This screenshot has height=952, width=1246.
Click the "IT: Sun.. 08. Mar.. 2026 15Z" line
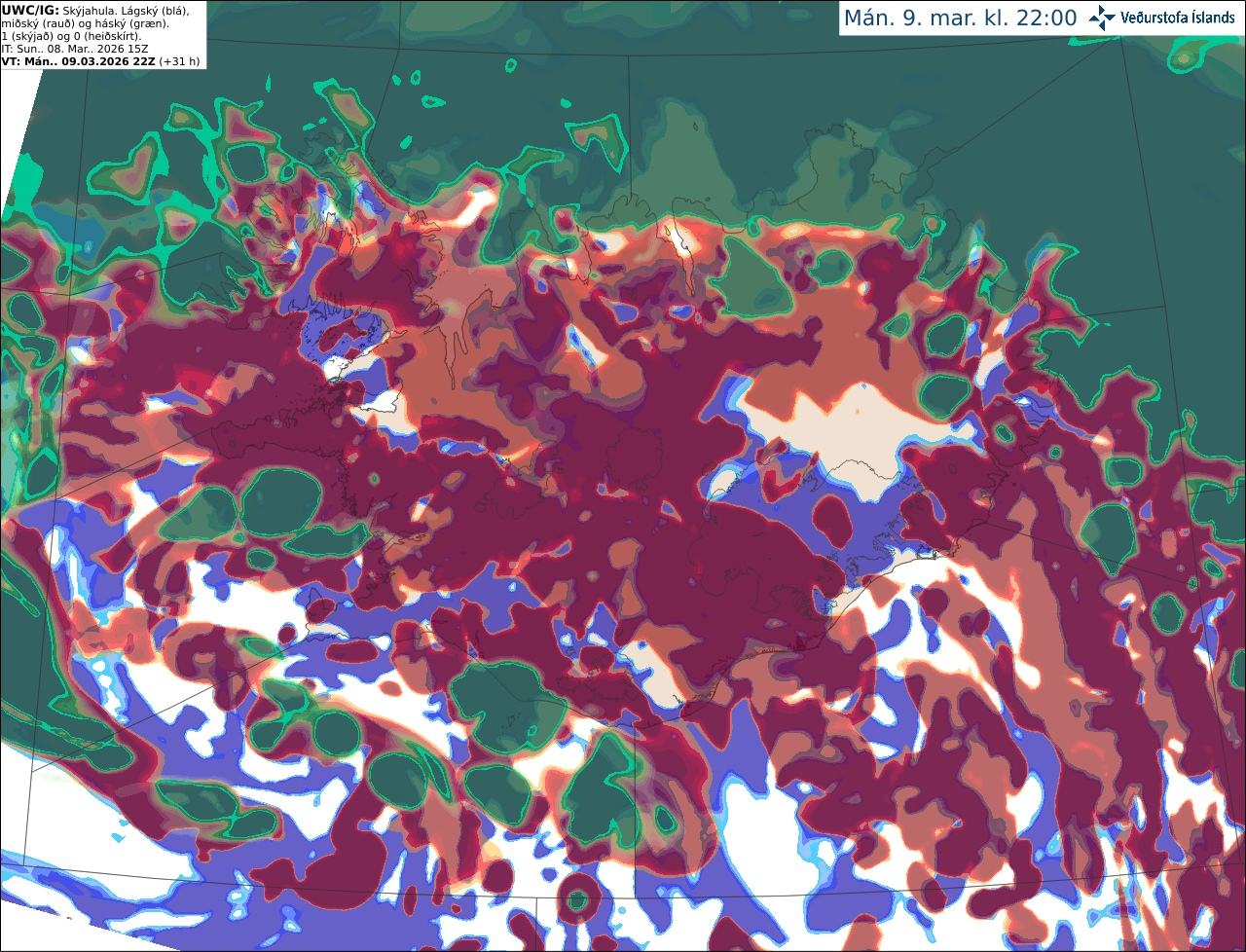(75, 49)
